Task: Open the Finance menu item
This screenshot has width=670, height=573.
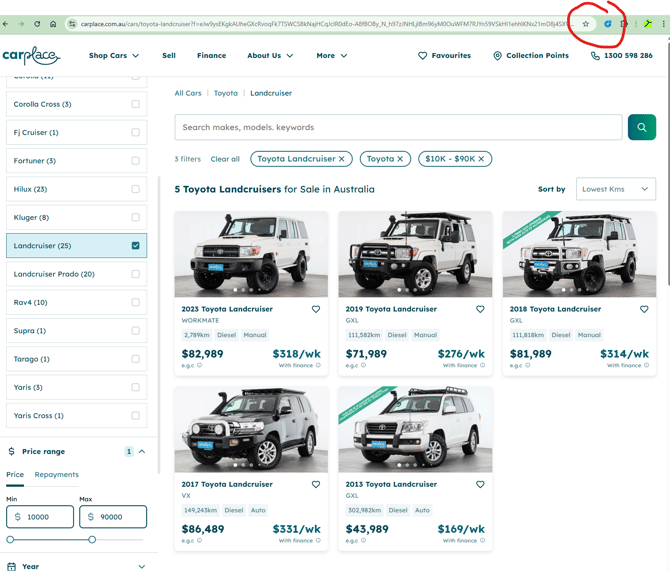Action: (211, 56)
